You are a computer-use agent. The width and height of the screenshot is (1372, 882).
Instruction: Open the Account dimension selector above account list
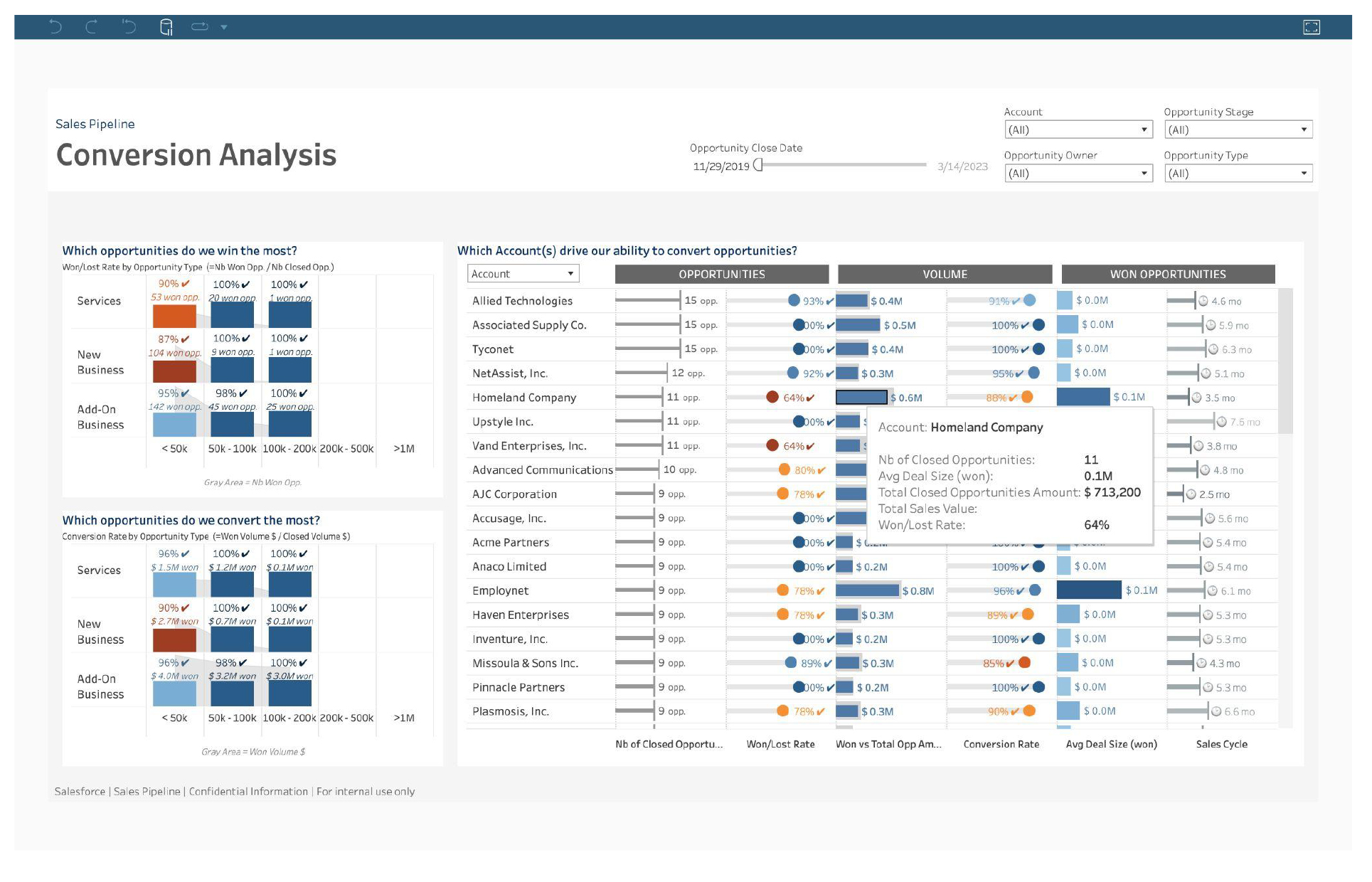click(x=523, y=274)
